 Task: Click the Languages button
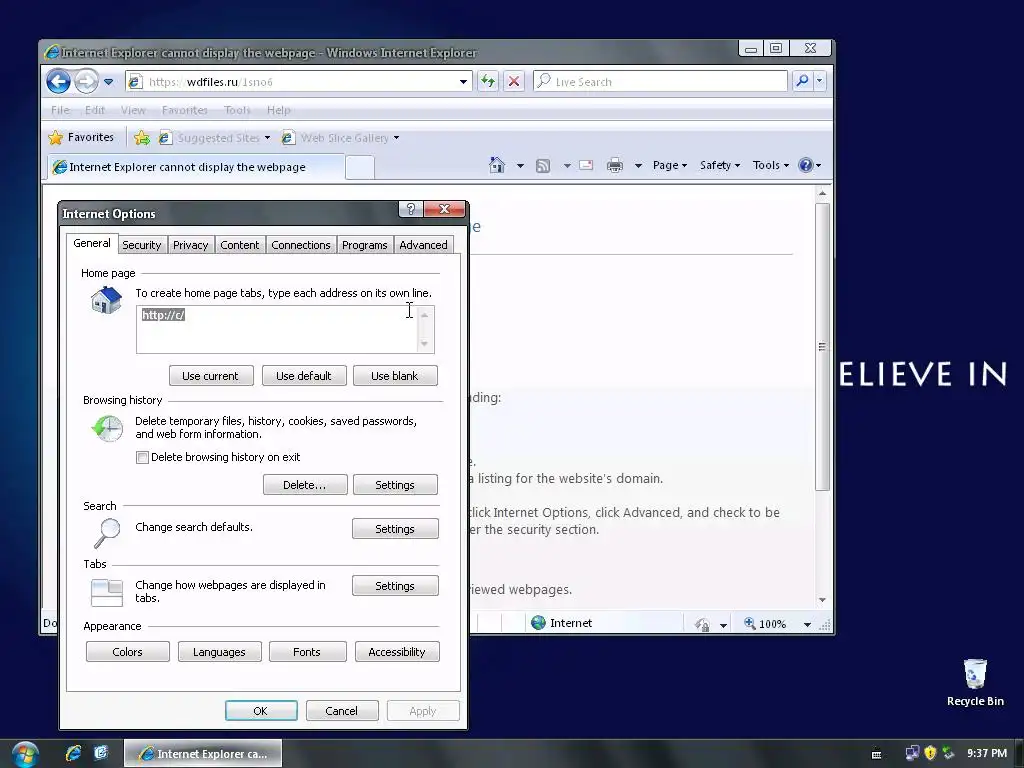coord(219,652)
